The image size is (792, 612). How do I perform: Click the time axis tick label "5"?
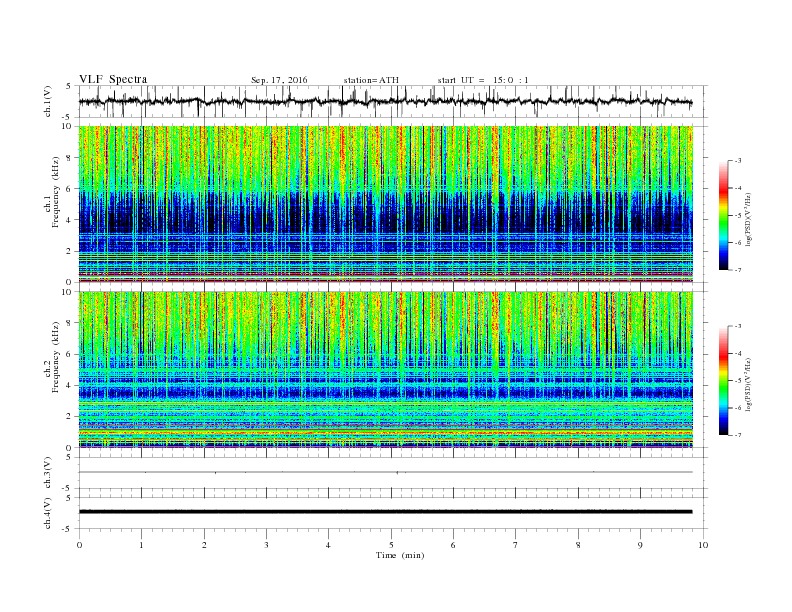[391, 545]
